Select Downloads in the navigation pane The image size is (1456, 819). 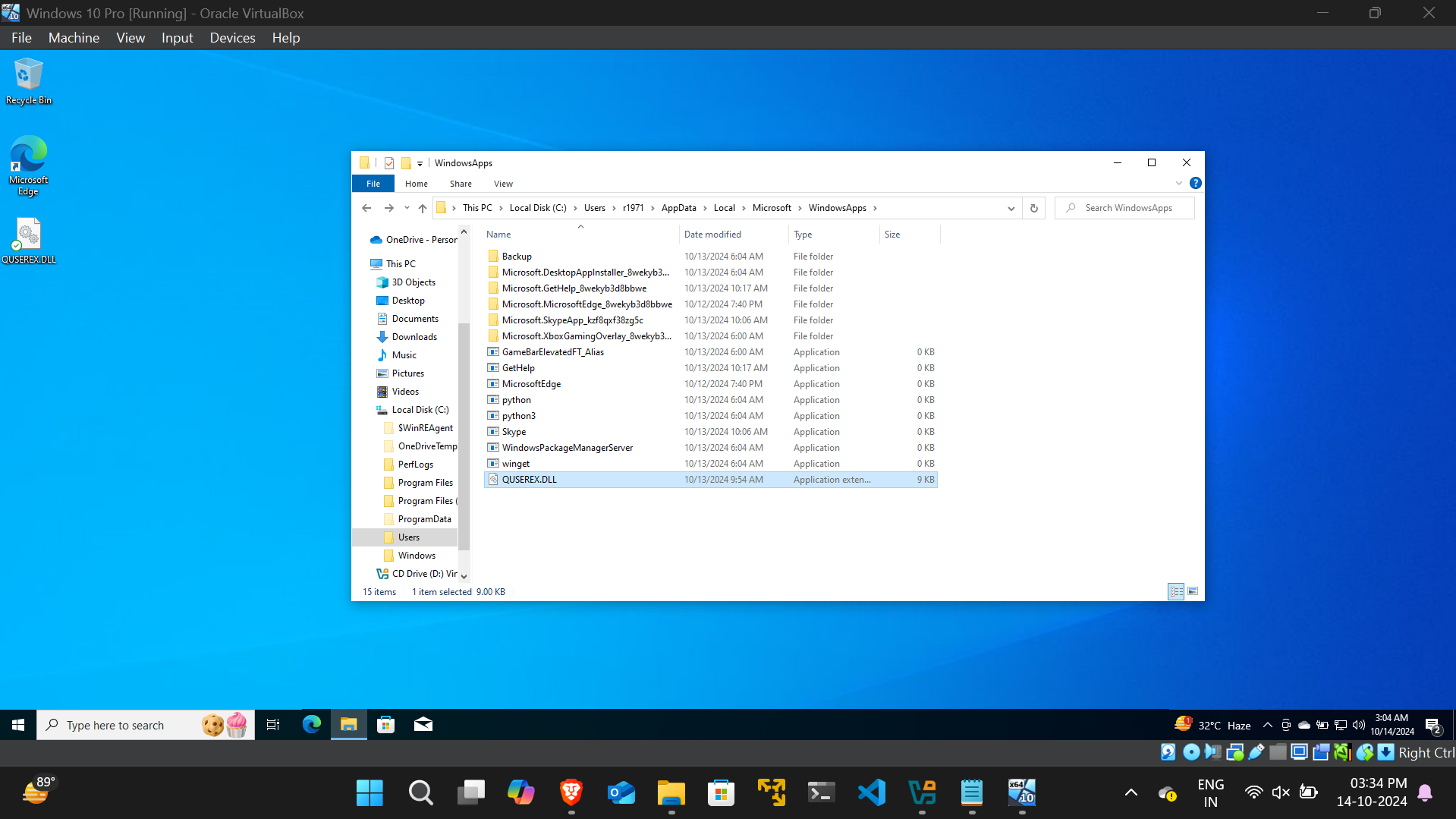click(414, 337)
